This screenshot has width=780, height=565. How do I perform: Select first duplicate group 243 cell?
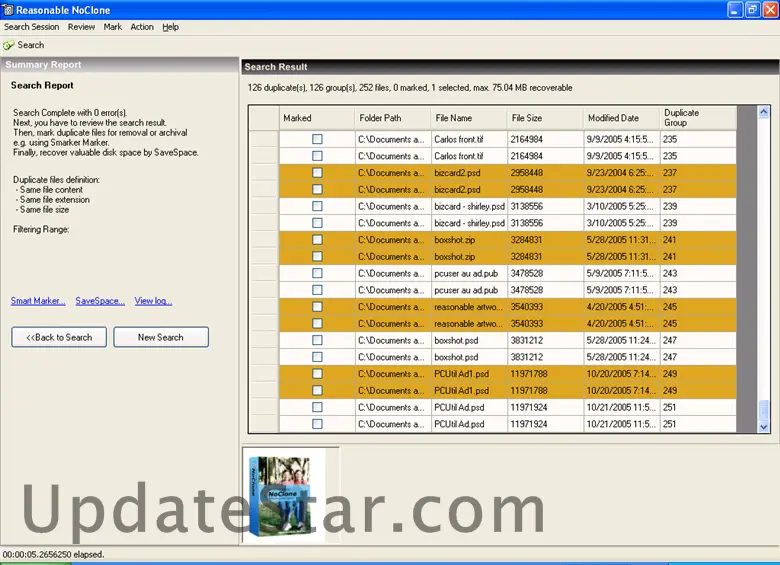point(698,273)
